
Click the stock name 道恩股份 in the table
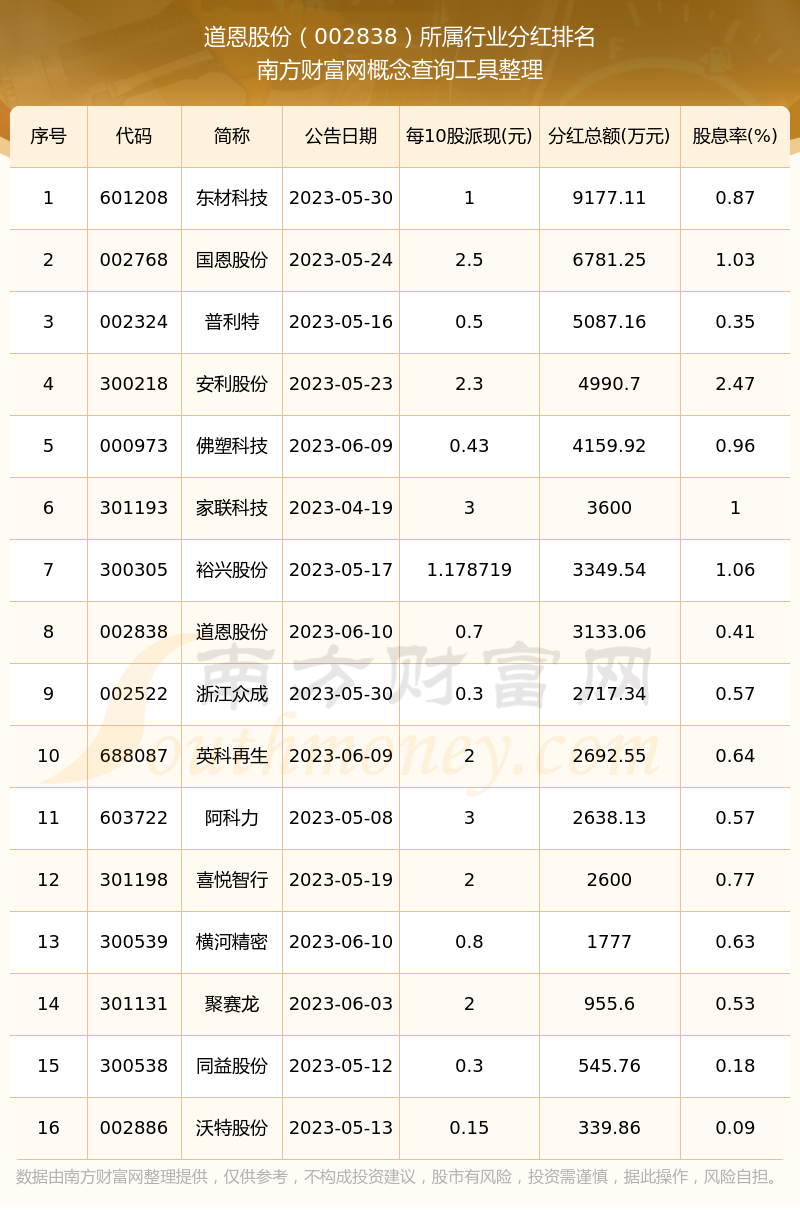232,632
